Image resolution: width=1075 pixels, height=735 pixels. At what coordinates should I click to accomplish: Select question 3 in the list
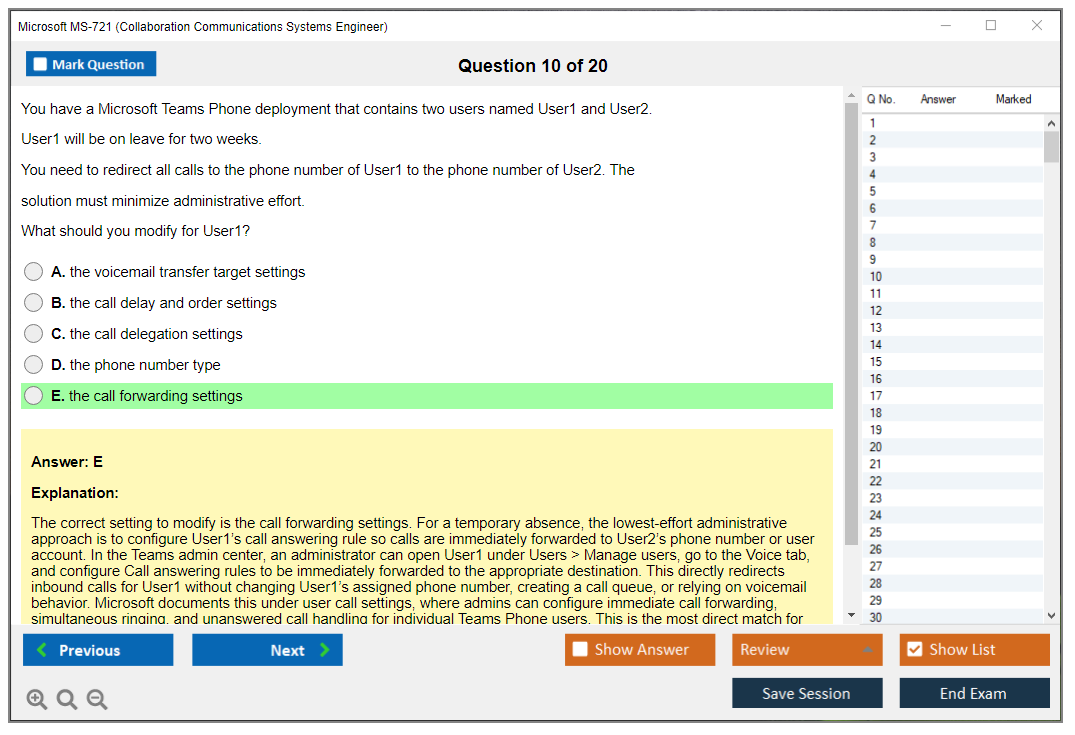[x=953, y=157]
